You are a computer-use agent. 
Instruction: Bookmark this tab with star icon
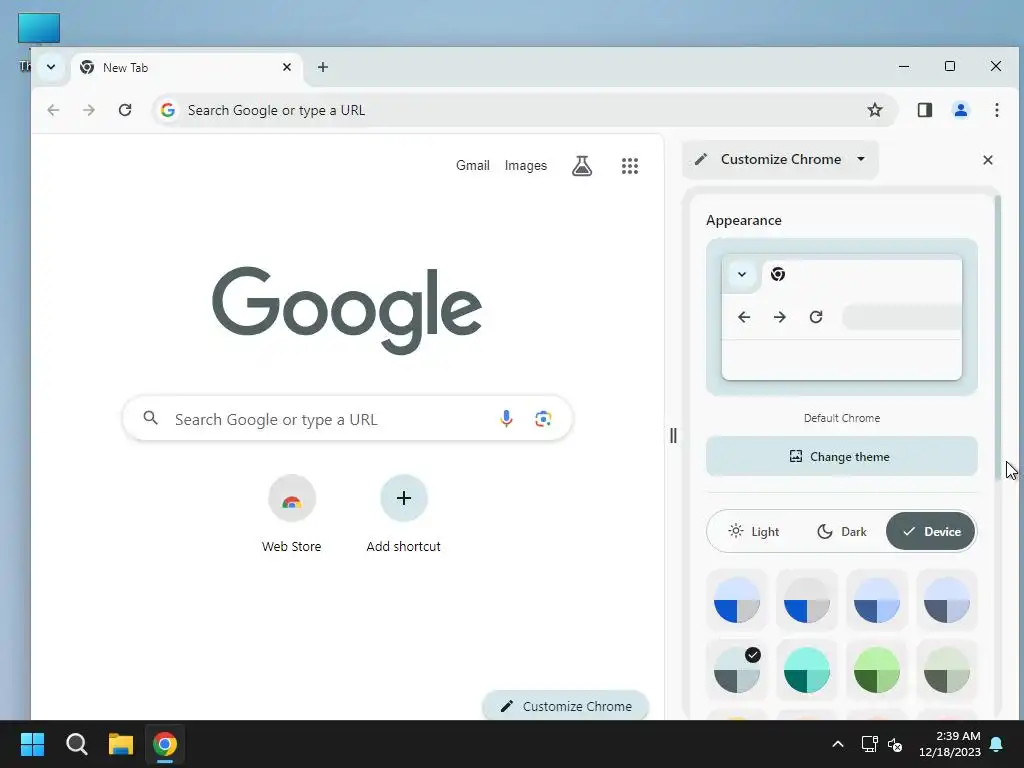pos(875,110)
